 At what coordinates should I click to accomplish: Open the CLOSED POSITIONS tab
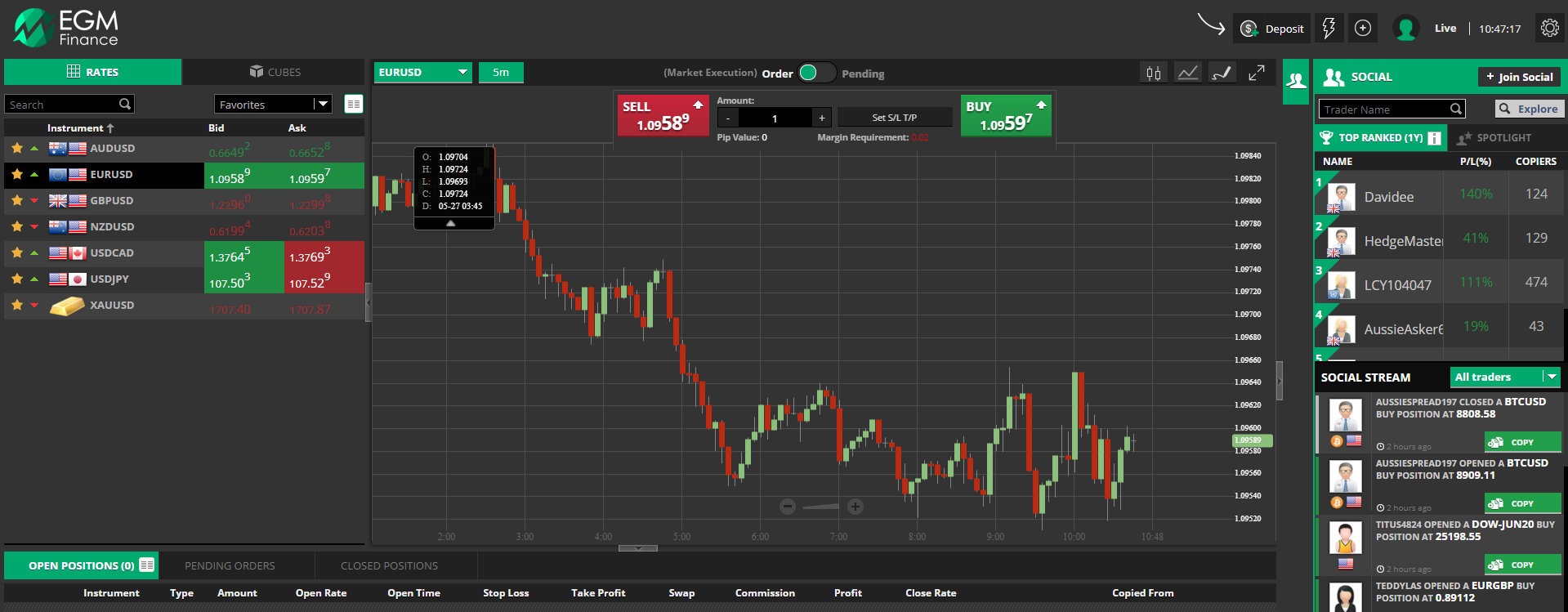point(389,565)
